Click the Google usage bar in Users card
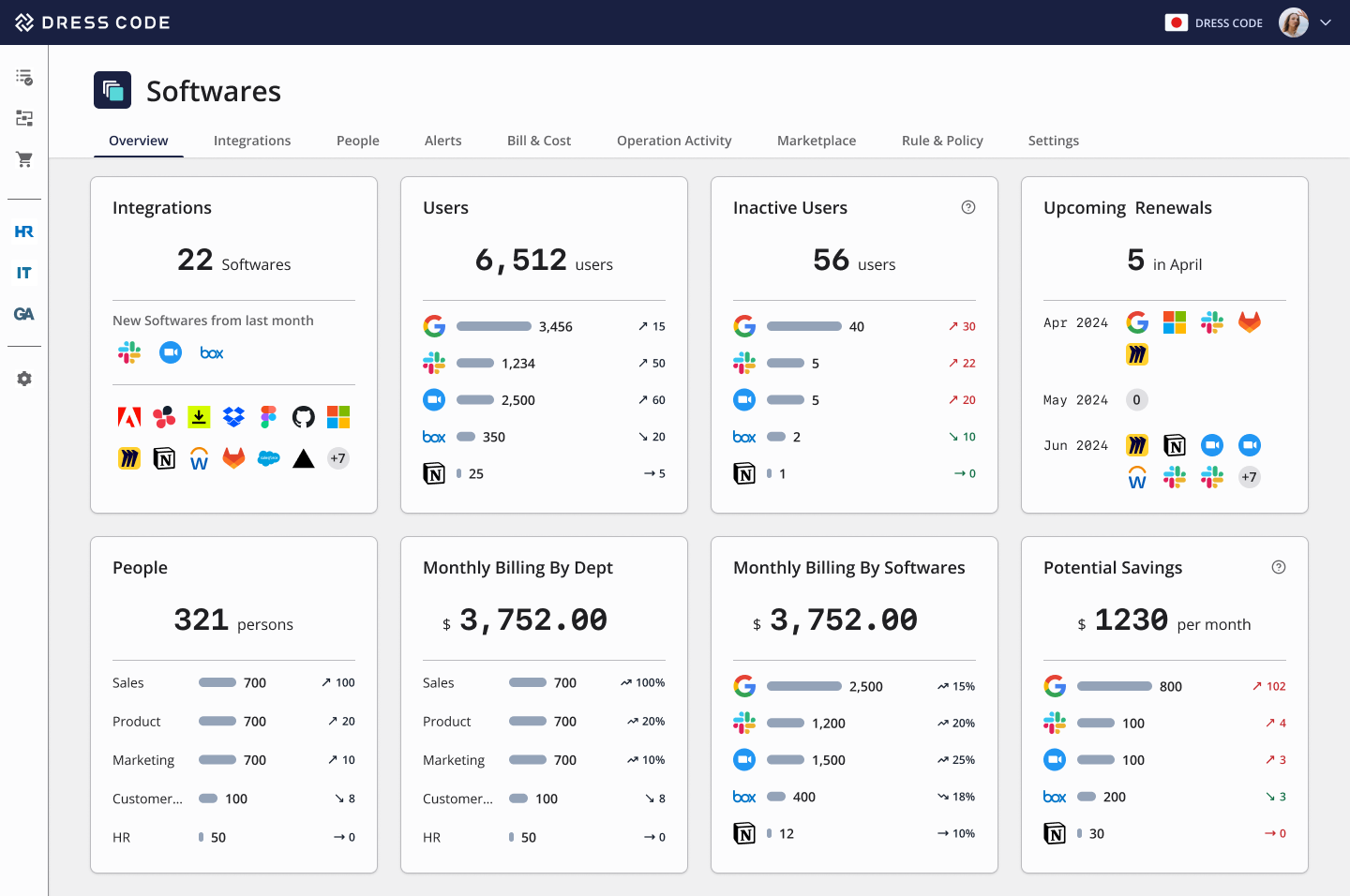Viewport: 1350px width, 896px height. tap(493, 326)
